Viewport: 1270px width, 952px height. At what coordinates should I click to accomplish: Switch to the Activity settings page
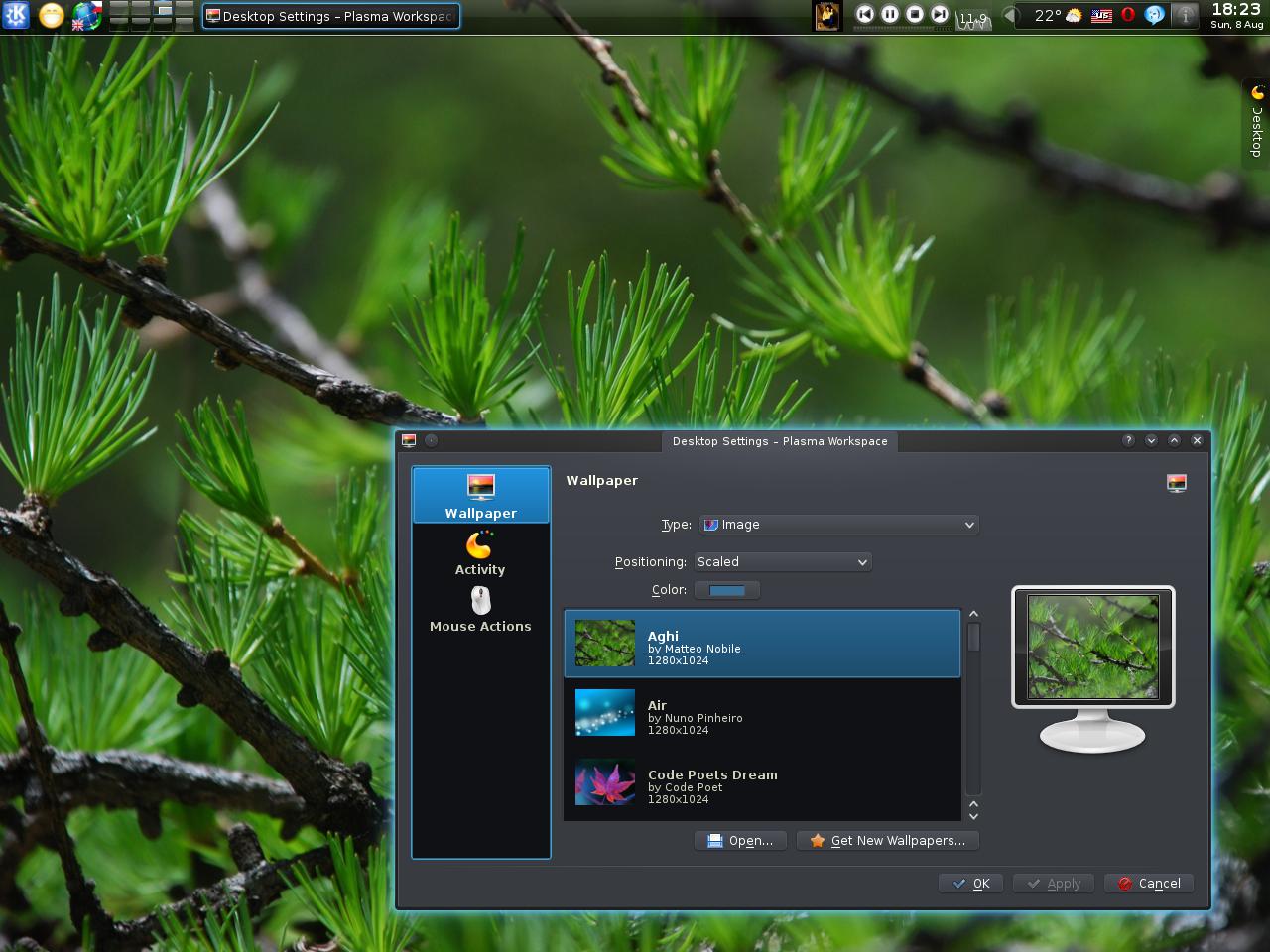480,553
